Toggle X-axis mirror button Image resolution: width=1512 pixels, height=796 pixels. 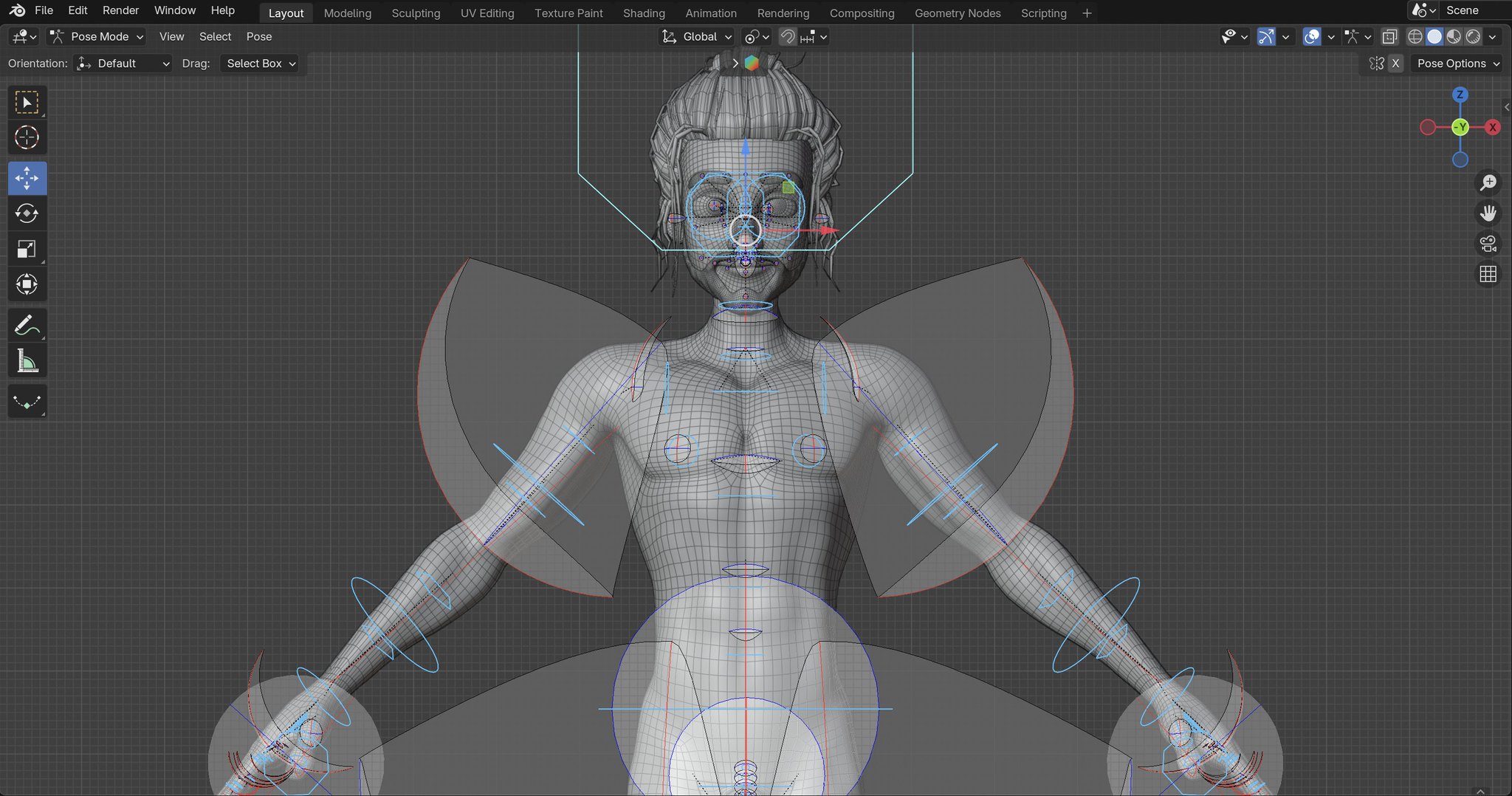click(1395, 64)
